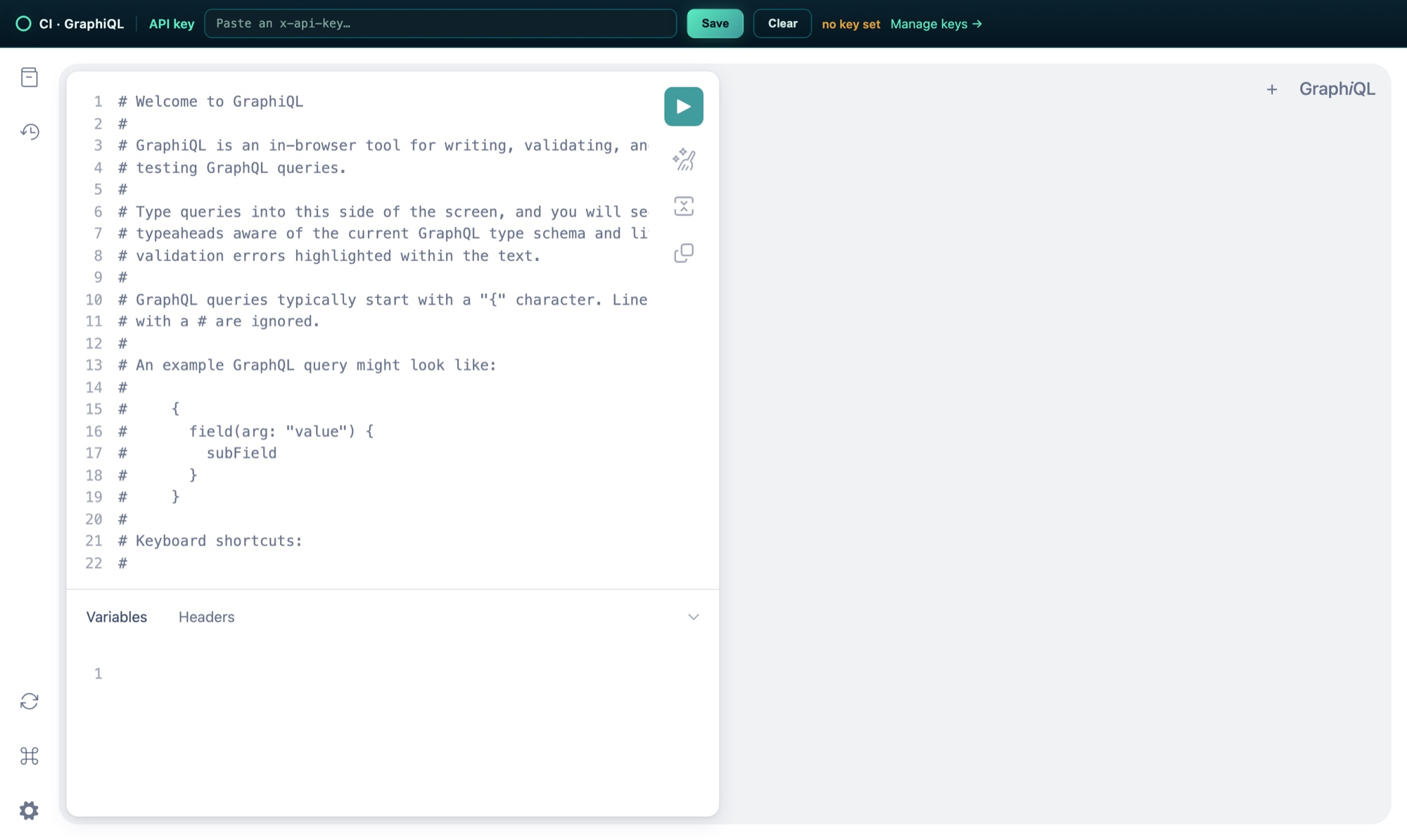Click the "# with a # are ignored." line
1407x840 pixels.
click(x=219, y=322)
